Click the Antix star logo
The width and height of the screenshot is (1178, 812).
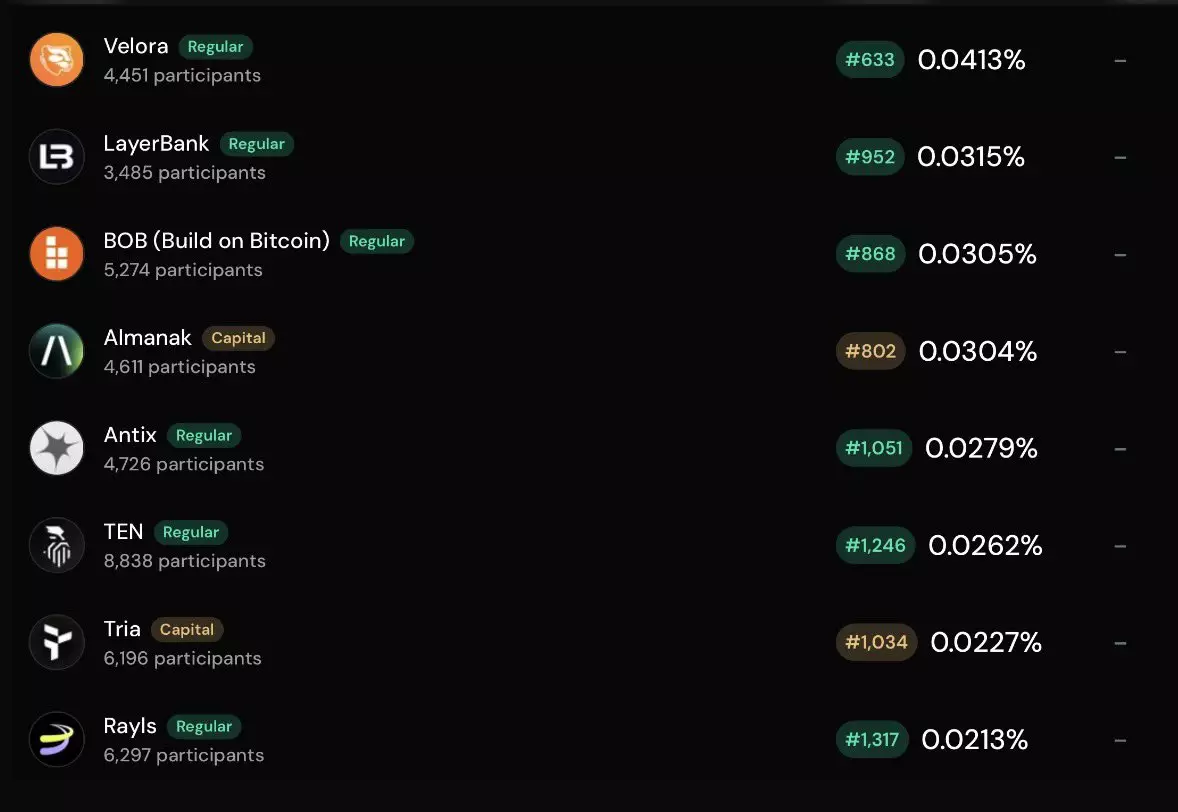point(57,448)
